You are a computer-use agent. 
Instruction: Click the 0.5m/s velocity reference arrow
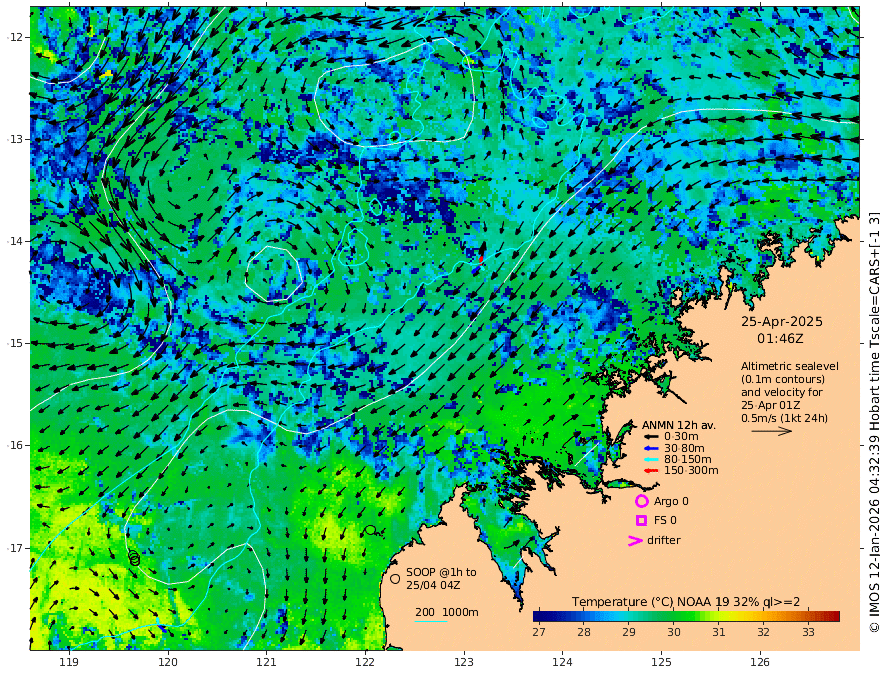click(772, 431)
